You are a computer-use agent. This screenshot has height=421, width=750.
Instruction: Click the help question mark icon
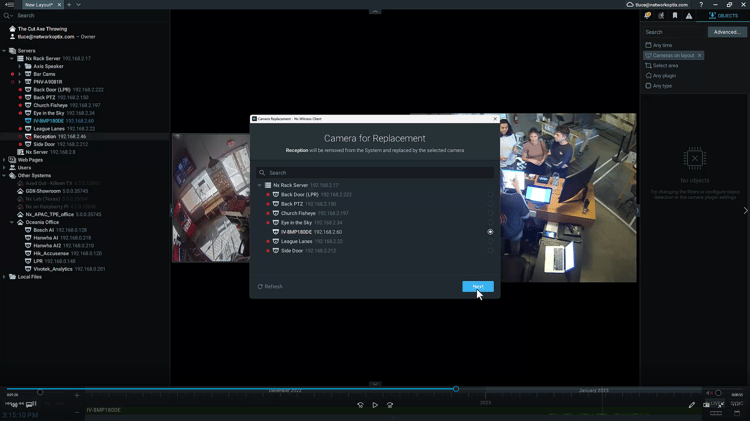[701, 5]
